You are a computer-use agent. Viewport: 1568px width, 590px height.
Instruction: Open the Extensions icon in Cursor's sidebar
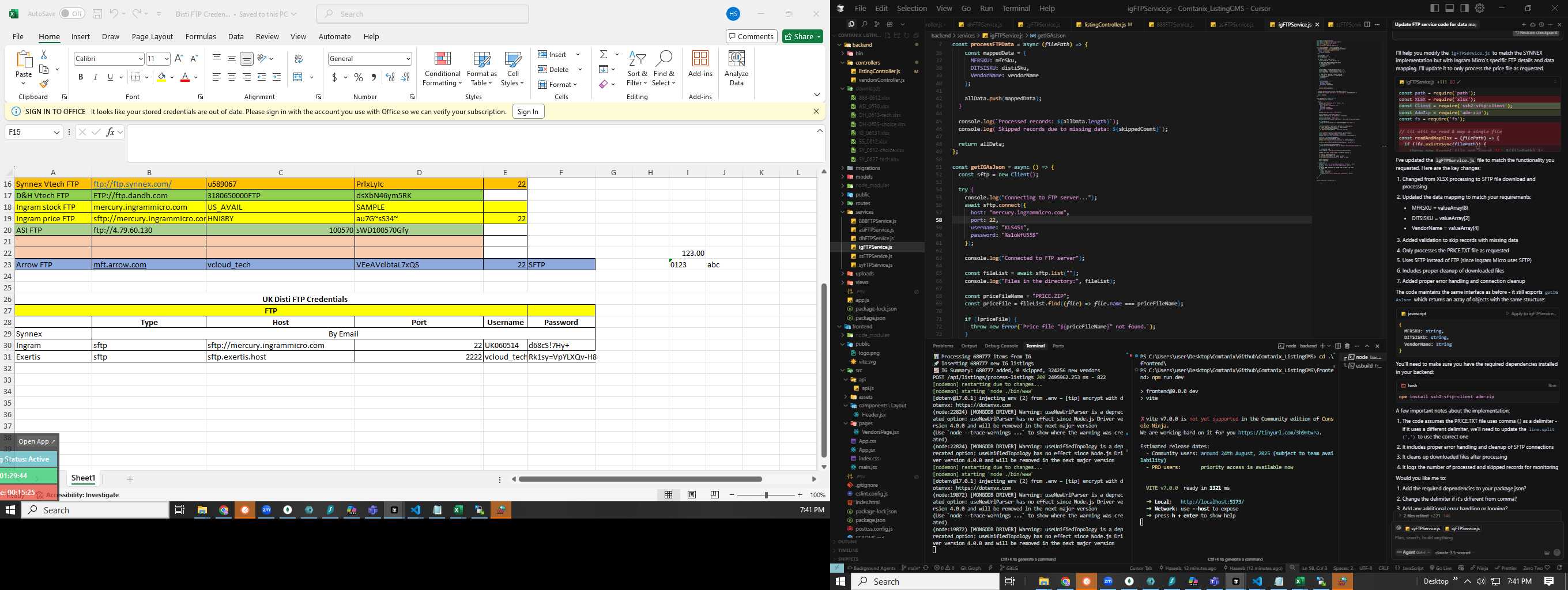pos(889,24)
